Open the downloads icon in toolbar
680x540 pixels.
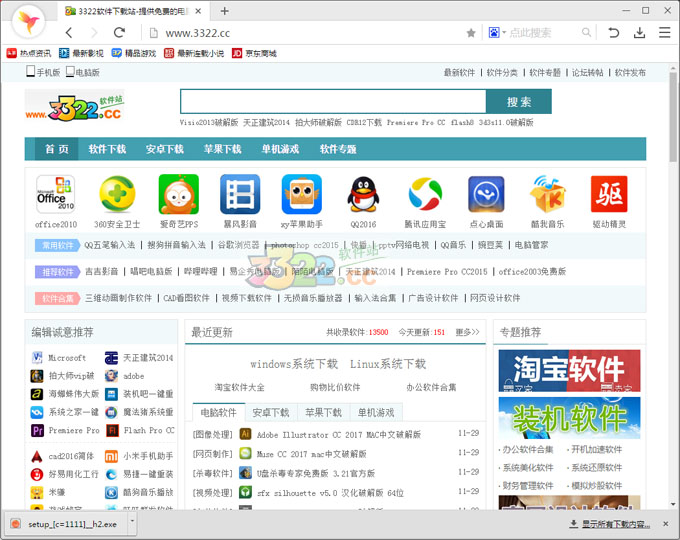[639, 33]
